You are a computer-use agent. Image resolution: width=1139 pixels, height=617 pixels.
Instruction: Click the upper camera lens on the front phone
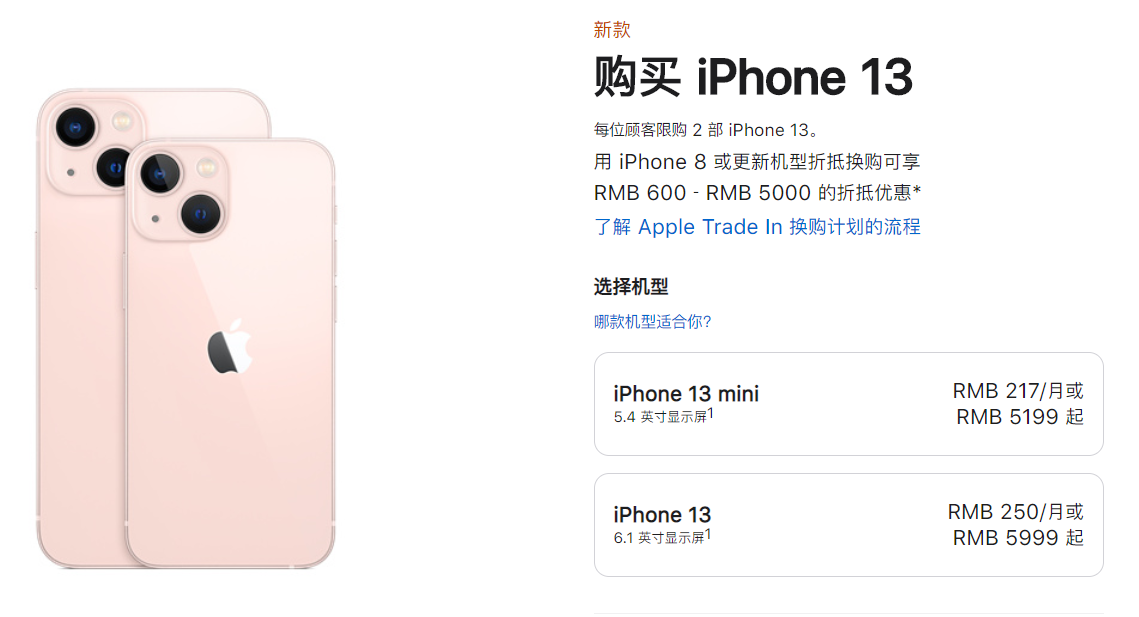coord(160,174)
